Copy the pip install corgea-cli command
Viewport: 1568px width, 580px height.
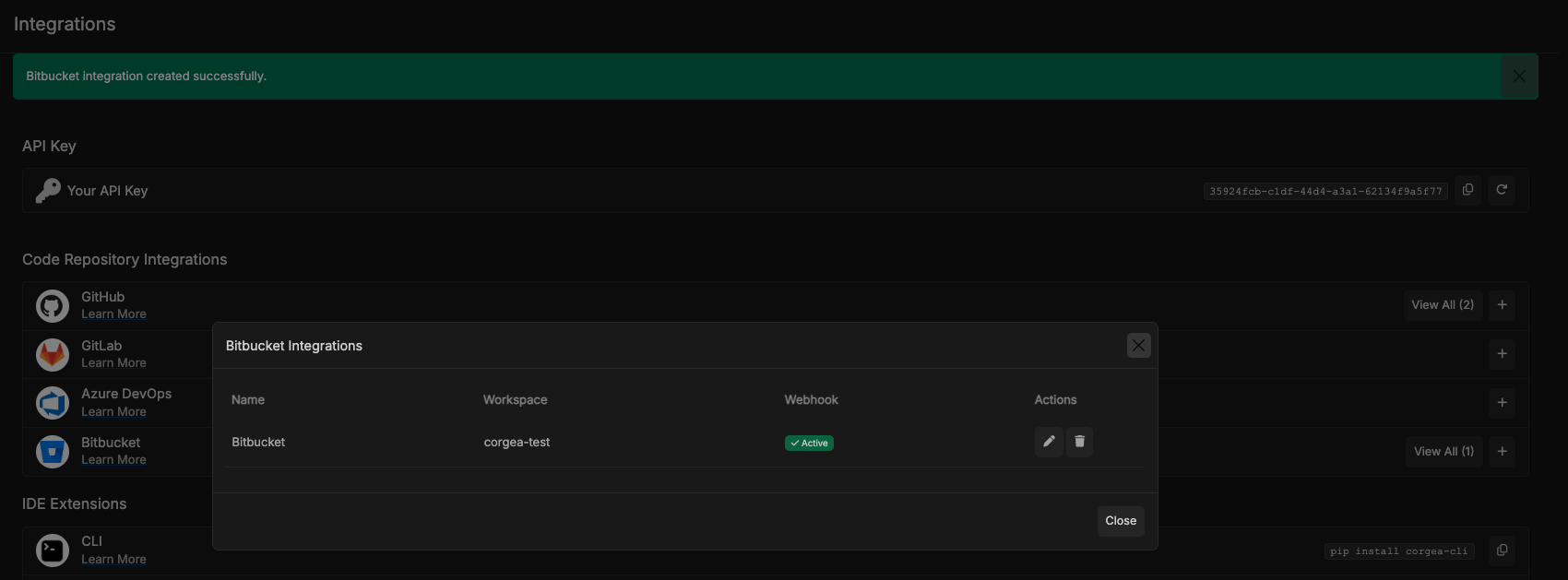[x=1502, y=550]
